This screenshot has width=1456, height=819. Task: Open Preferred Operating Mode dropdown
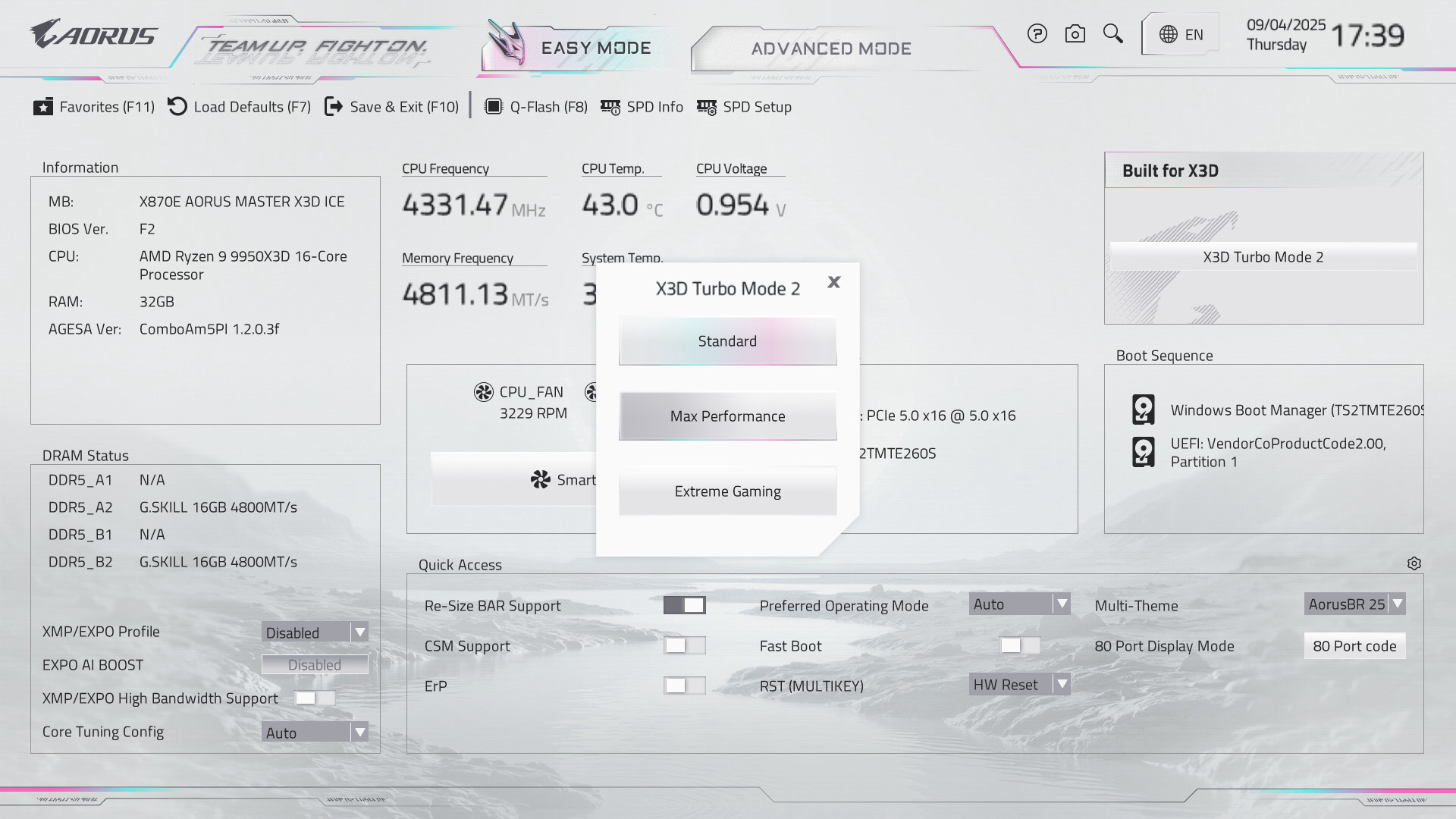point(1020,604)
